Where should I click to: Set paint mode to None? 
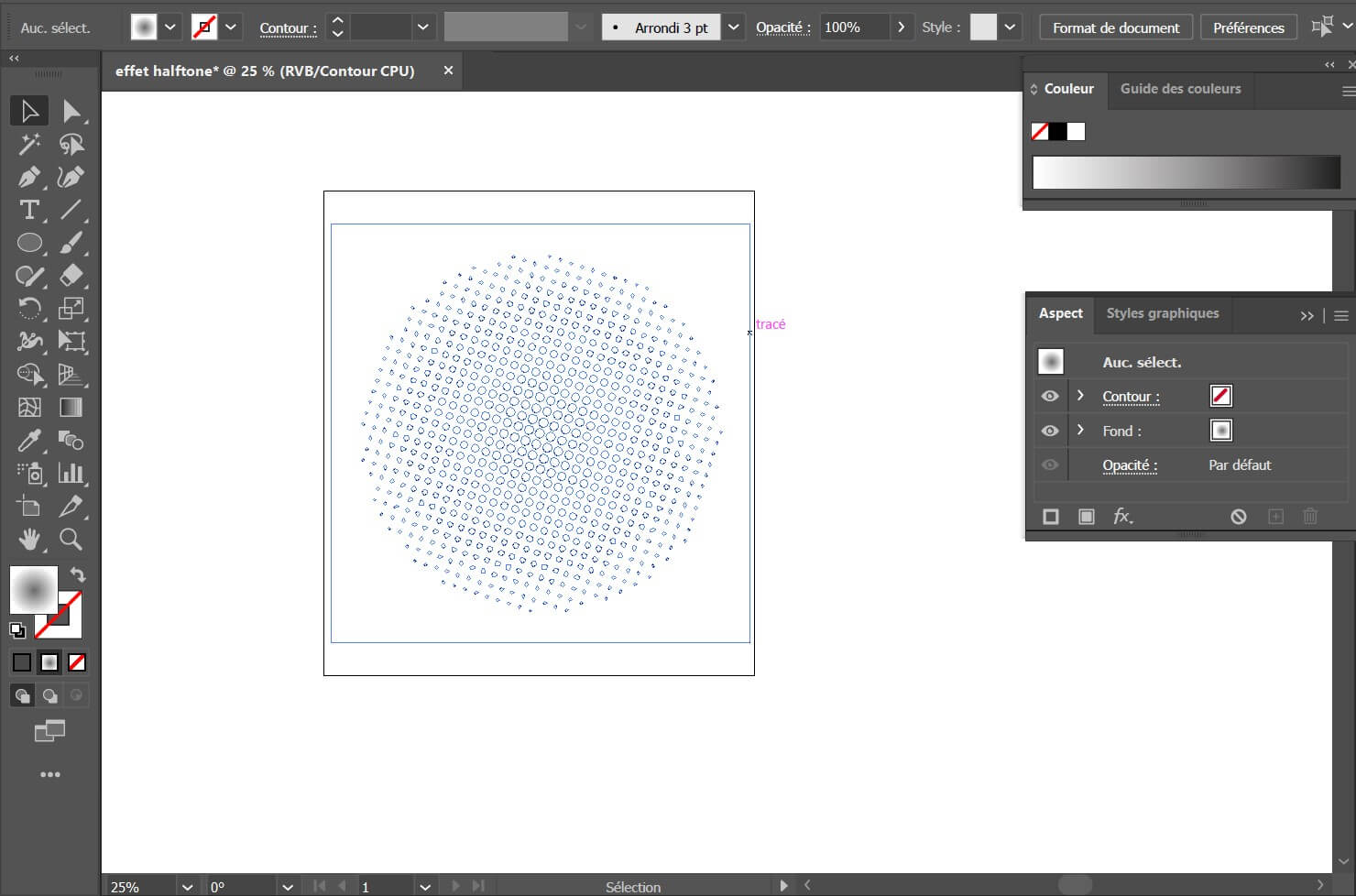click(x=78, y=662)
